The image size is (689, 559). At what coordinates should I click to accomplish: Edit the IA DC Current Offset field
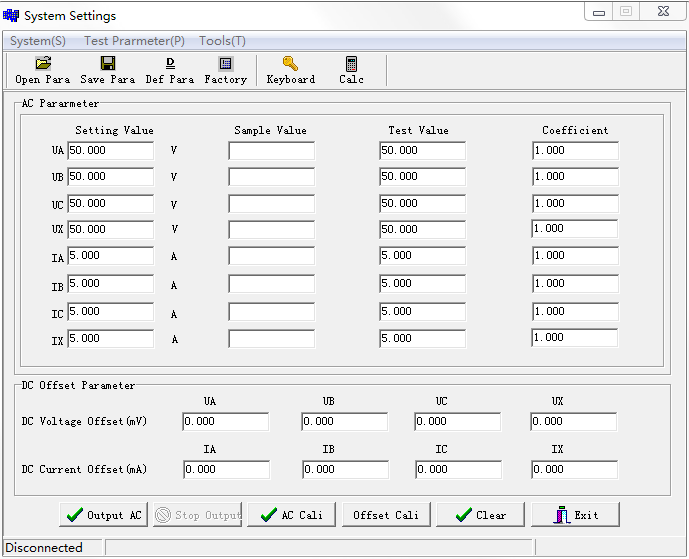pyautogui.click(x=227, y=470)
